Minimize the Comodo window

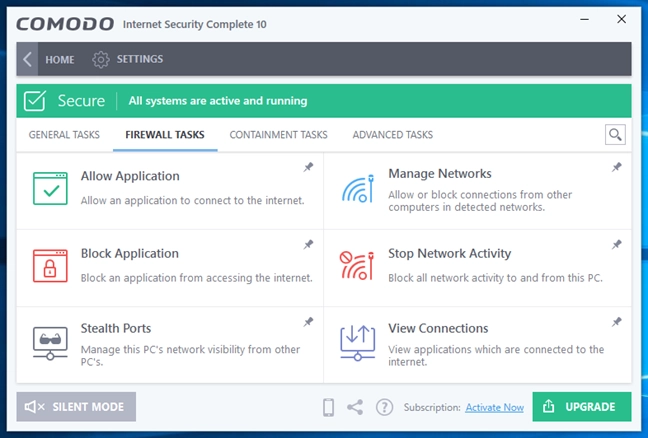(x=584, y=19)
